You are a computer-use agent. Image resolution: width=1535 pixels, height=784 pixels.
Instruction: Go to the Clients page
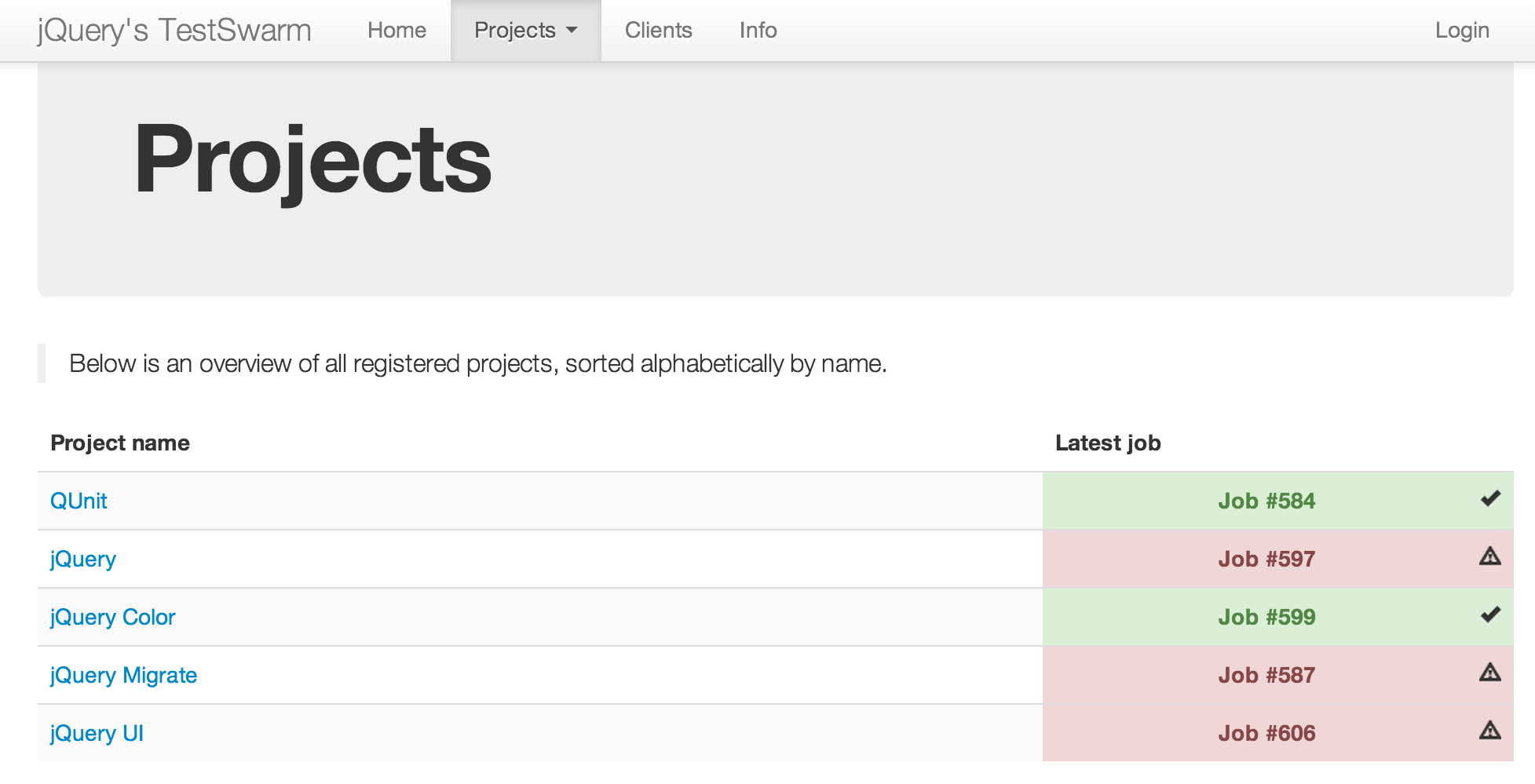click(658, 31)
